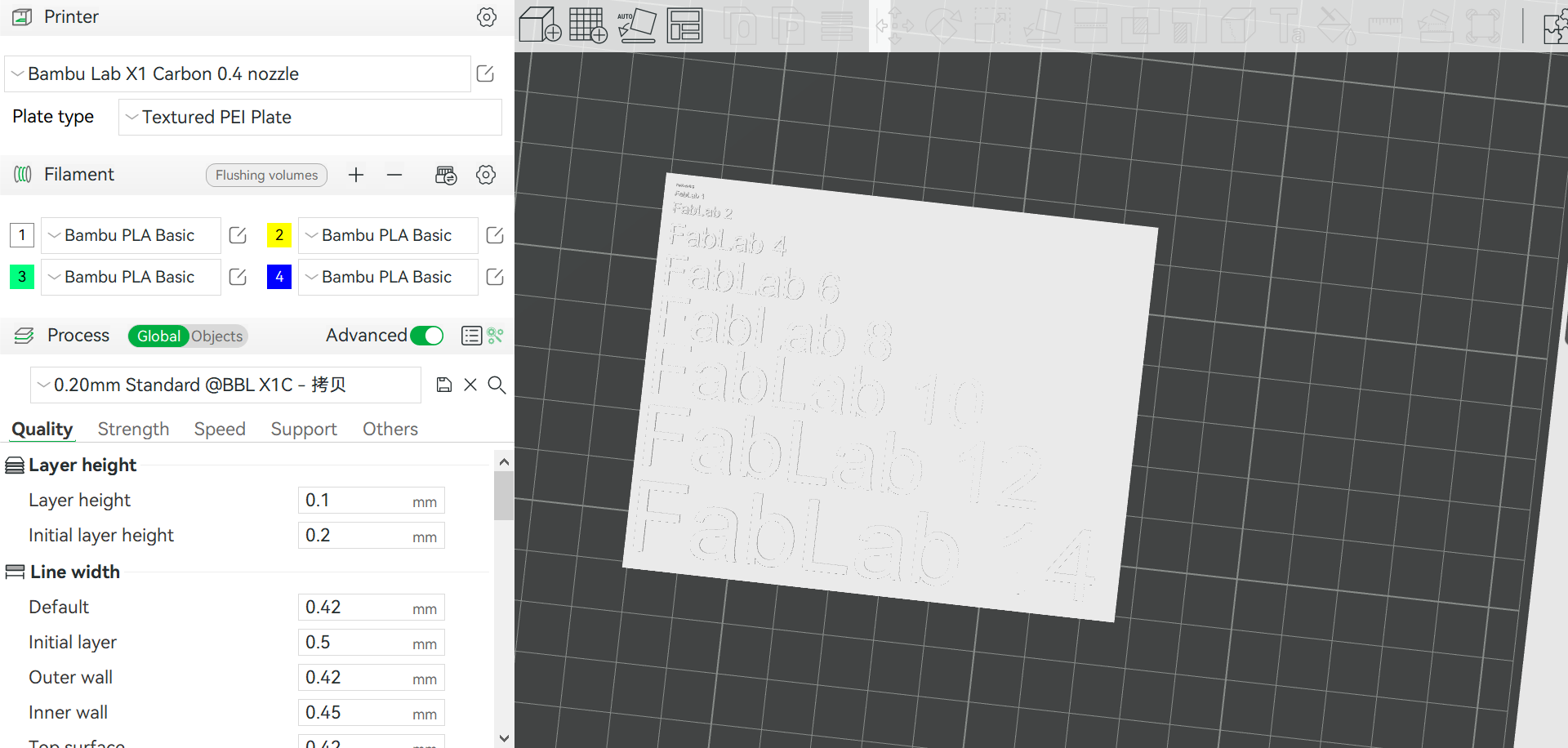This screenshot has height=748, width=1568.
Task: Click the AMS filament sync icon
Action: [446, 175]
